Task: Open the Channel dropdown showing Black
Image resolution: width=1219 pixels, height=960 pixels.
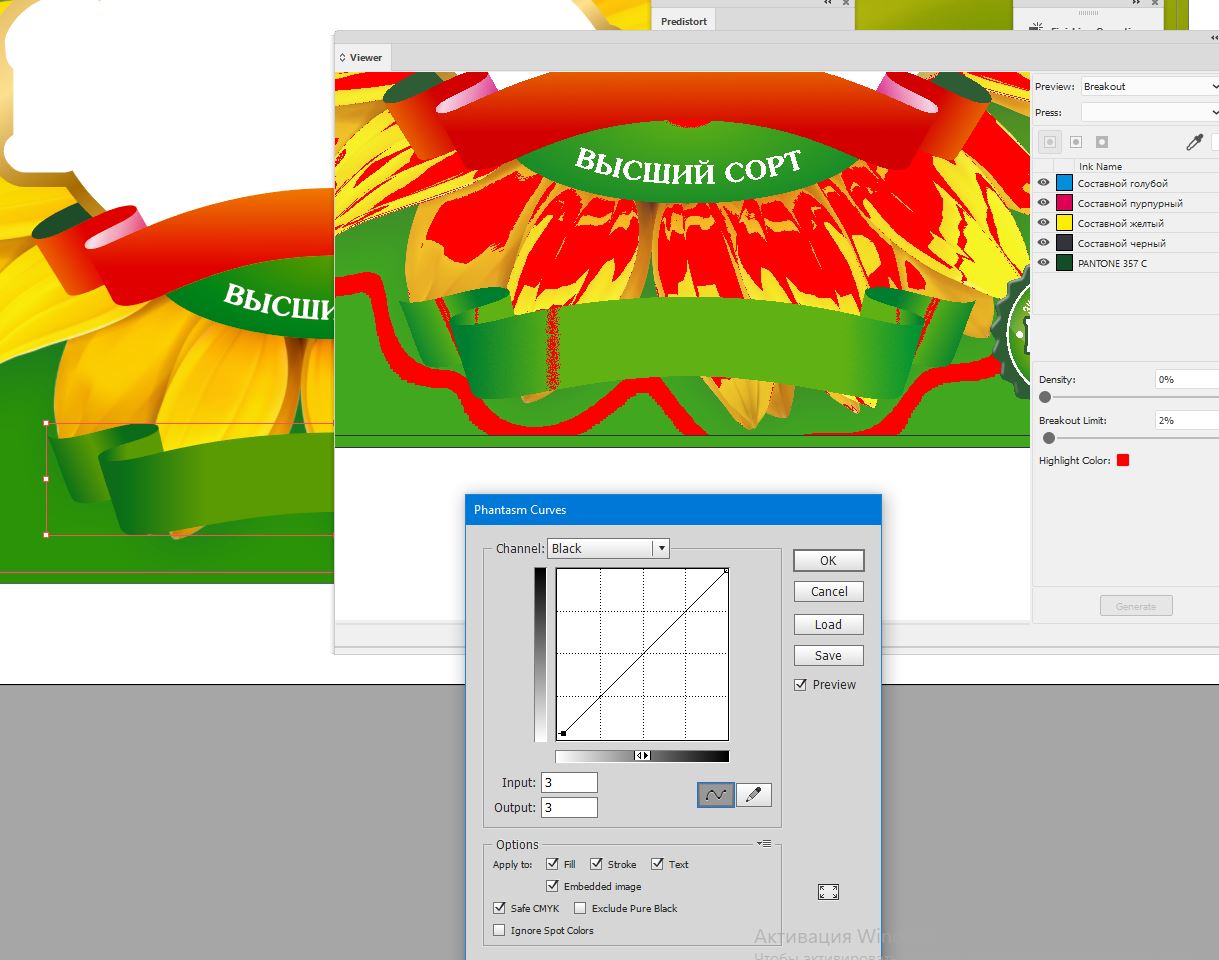Action: (x=608, y=548)
